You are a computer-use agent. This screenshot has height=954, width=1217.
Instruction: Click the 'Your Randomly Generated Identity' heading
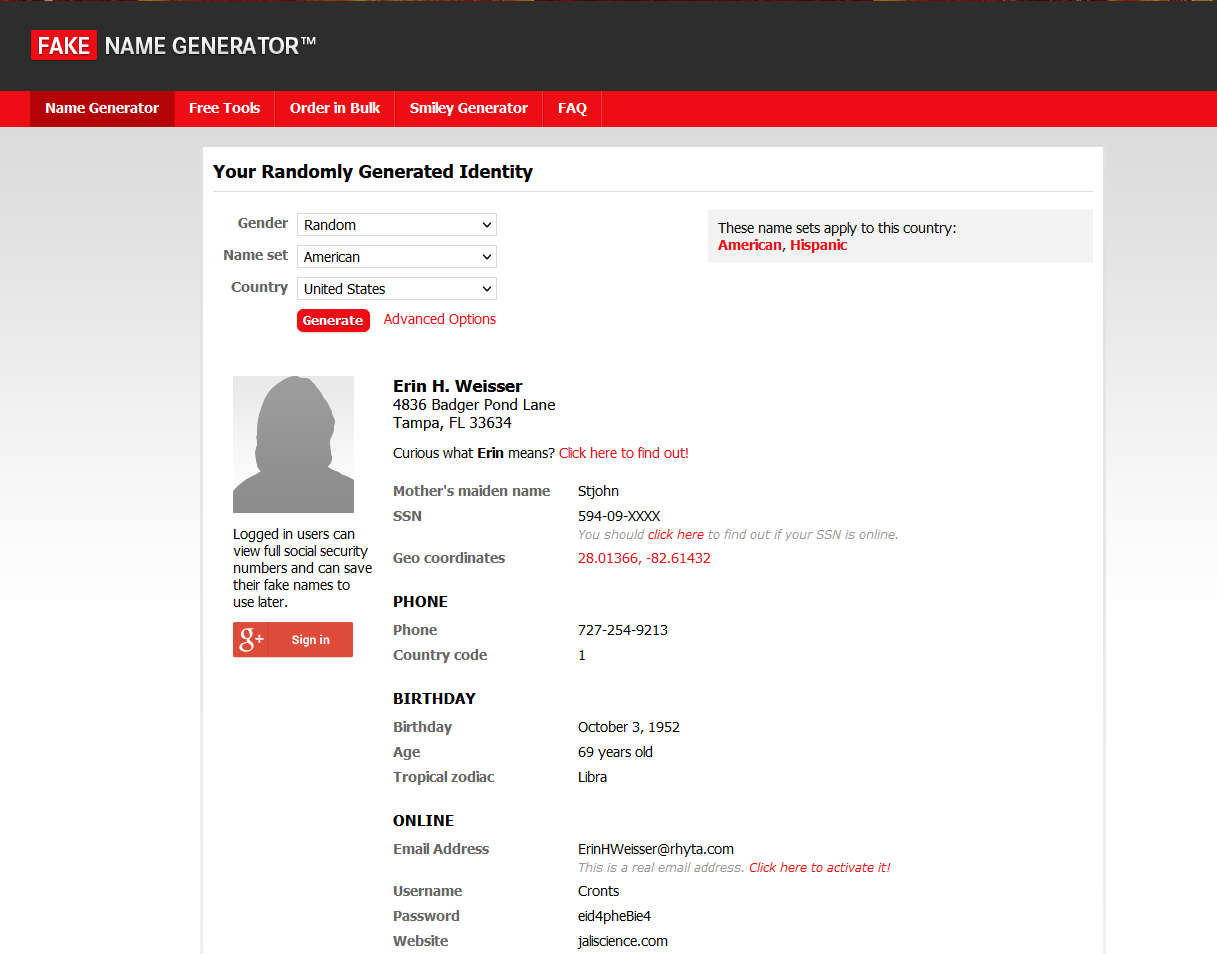pos(373,172)
